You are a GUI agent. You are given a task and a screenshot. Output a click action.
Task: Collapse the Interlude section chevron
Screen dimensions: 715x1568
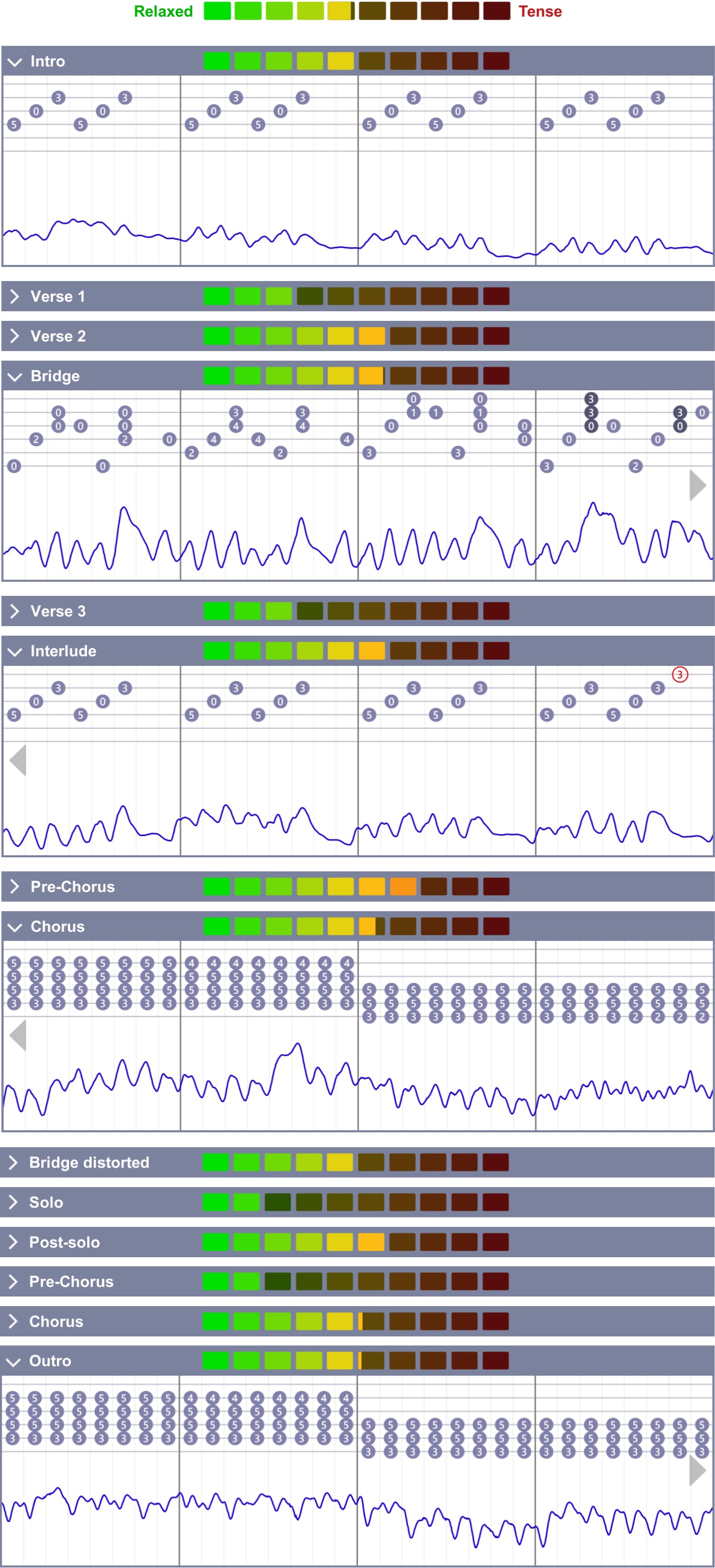pyautogui.click(x=15, y=652)
